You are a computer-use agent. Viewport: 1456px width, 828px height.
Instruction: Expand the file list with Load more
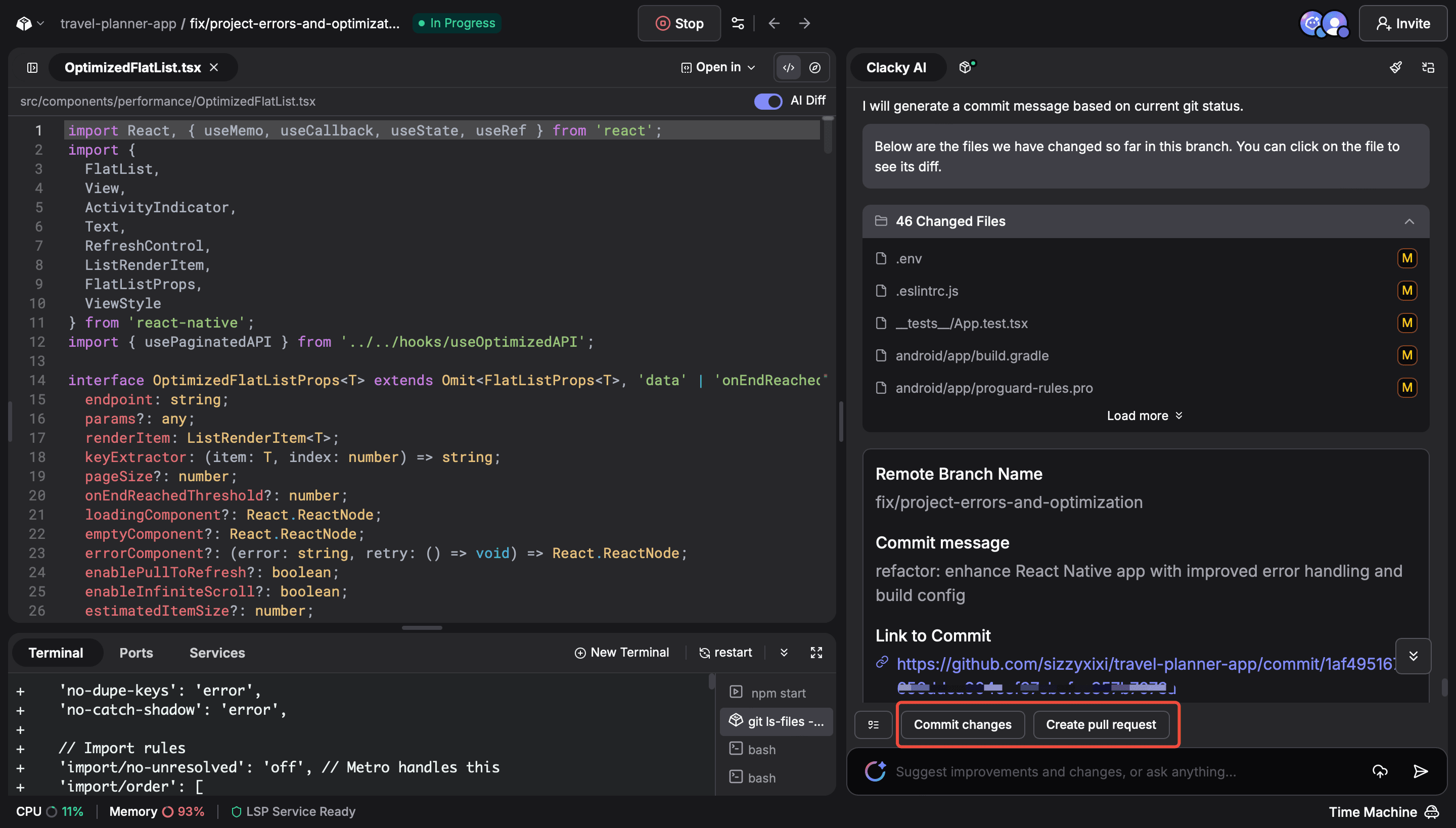coord(1145,416)
